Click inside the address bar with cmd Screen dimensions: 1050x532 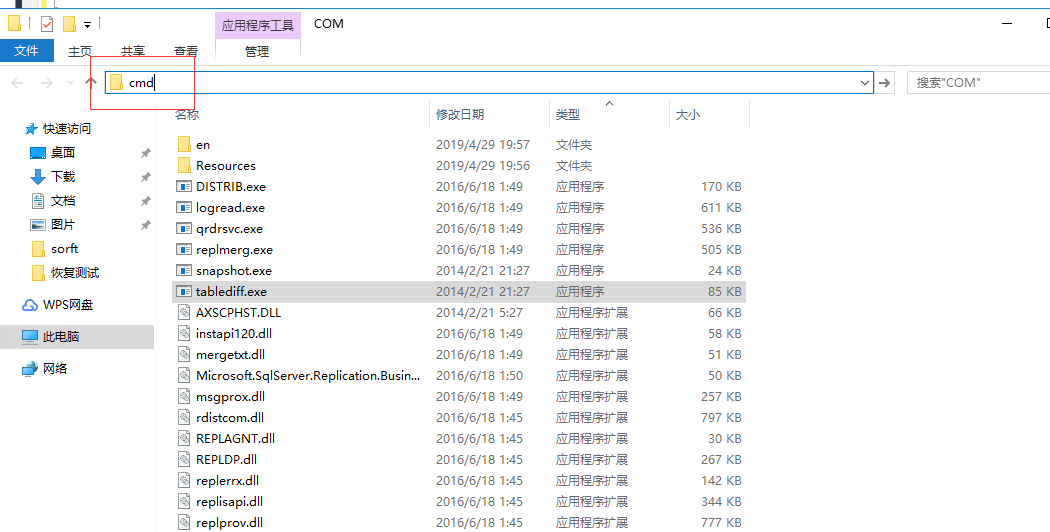[x=489, y=82]
